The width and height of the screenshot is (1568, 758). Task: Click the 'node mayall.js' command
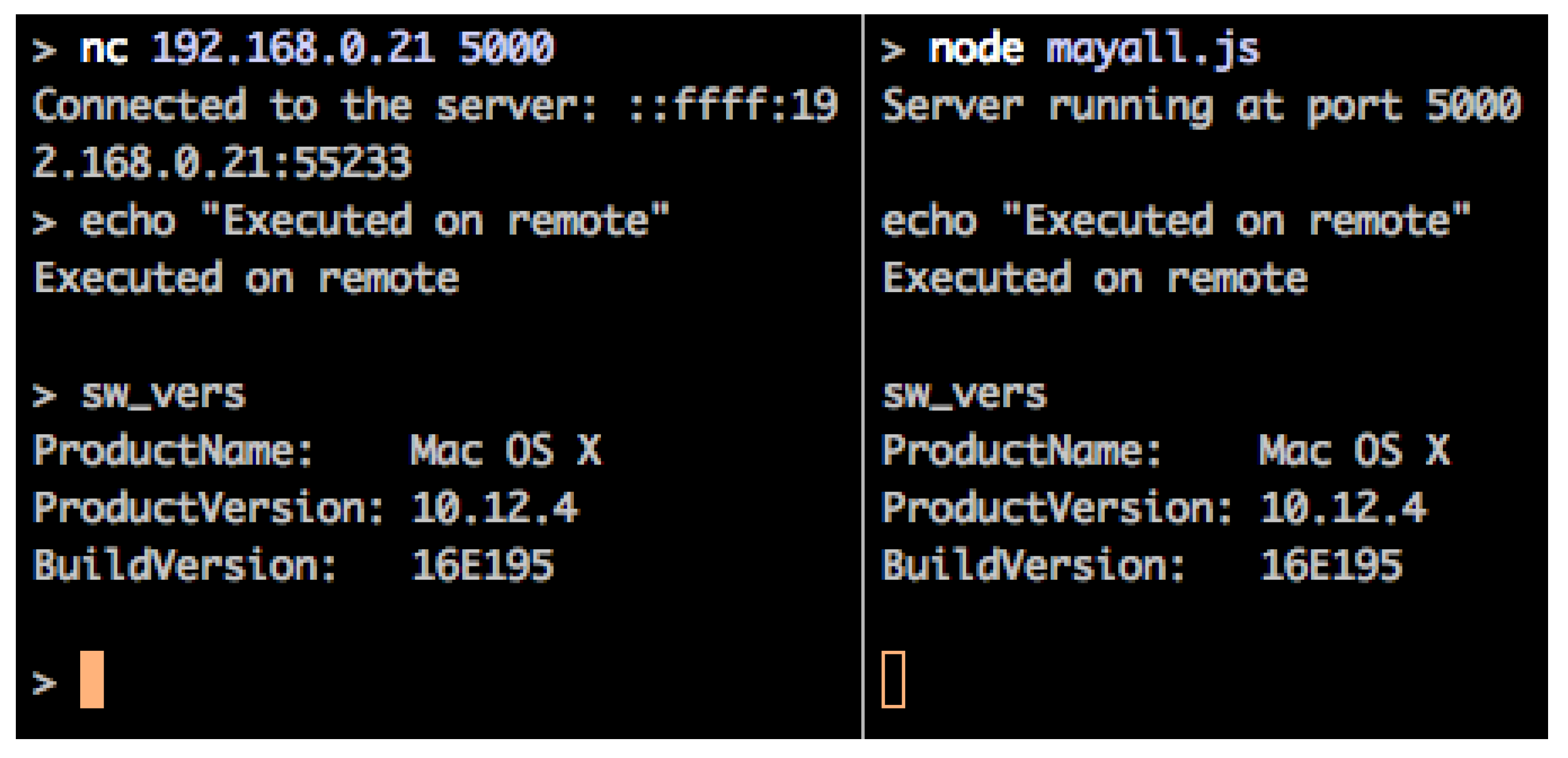[x=1093, y=49]
